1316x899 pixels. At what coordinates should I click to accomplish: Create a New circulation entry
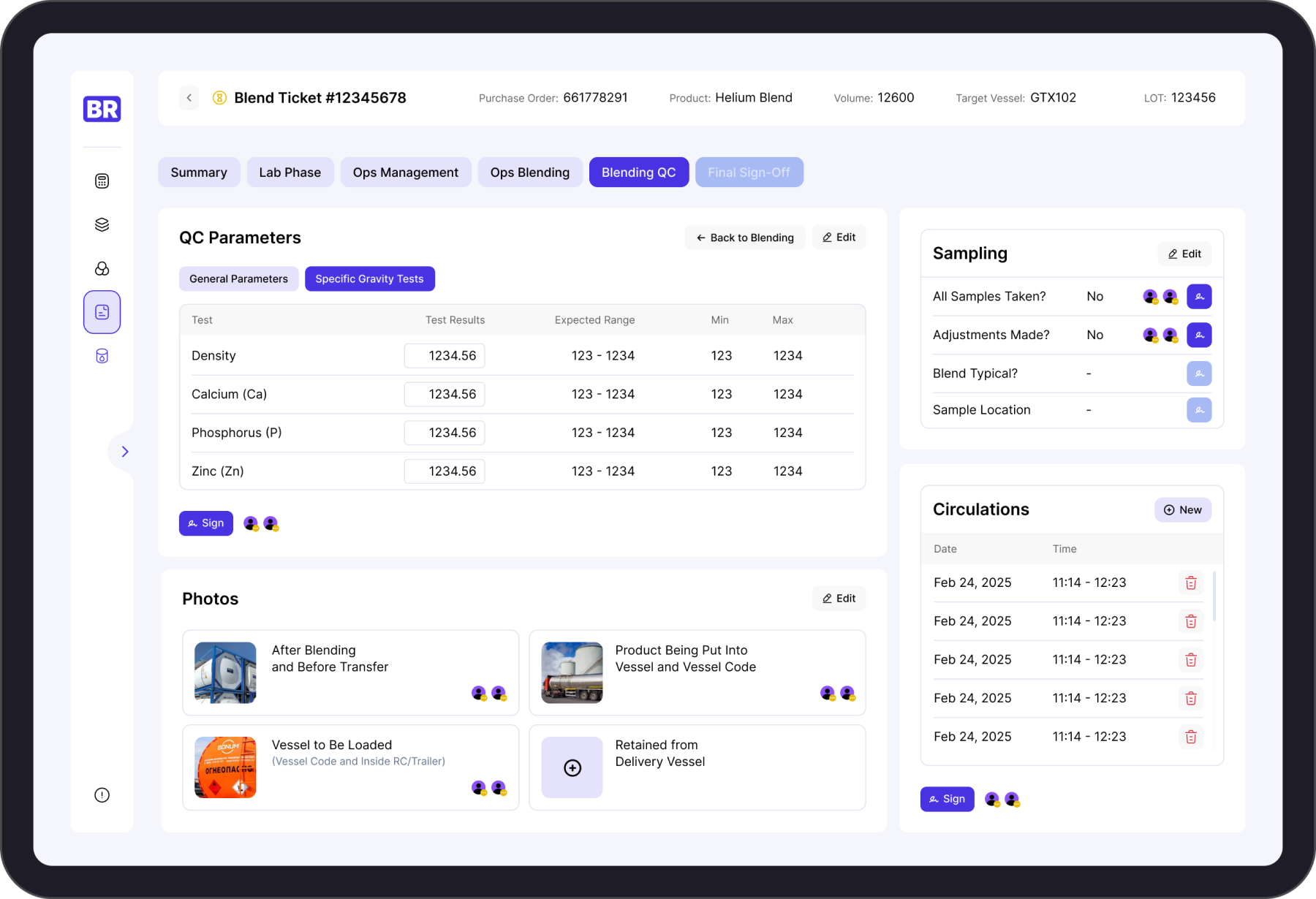[1182, 510]
